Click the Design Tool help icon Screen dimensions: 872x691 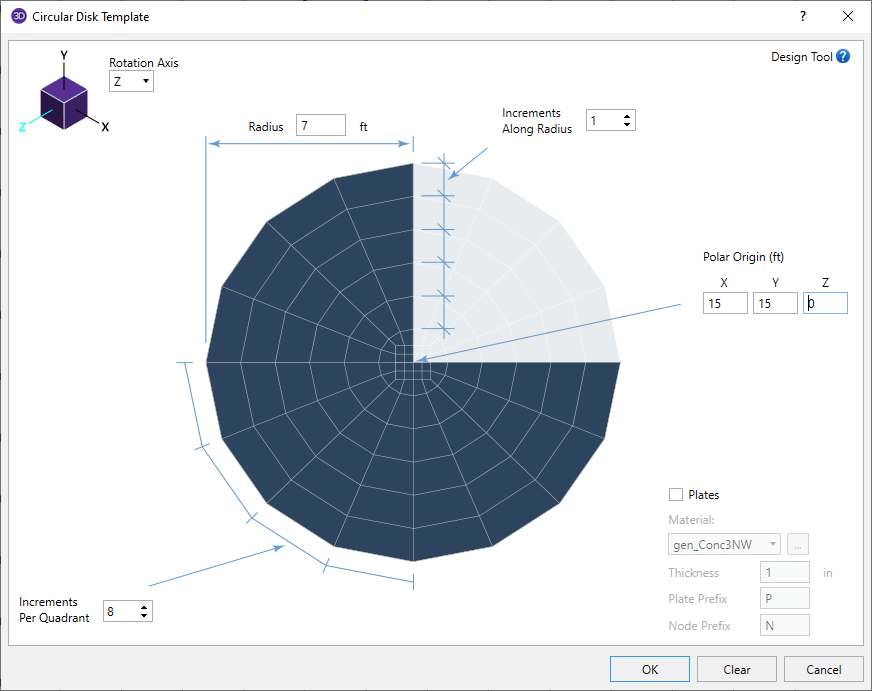click(x=843, y=57)
